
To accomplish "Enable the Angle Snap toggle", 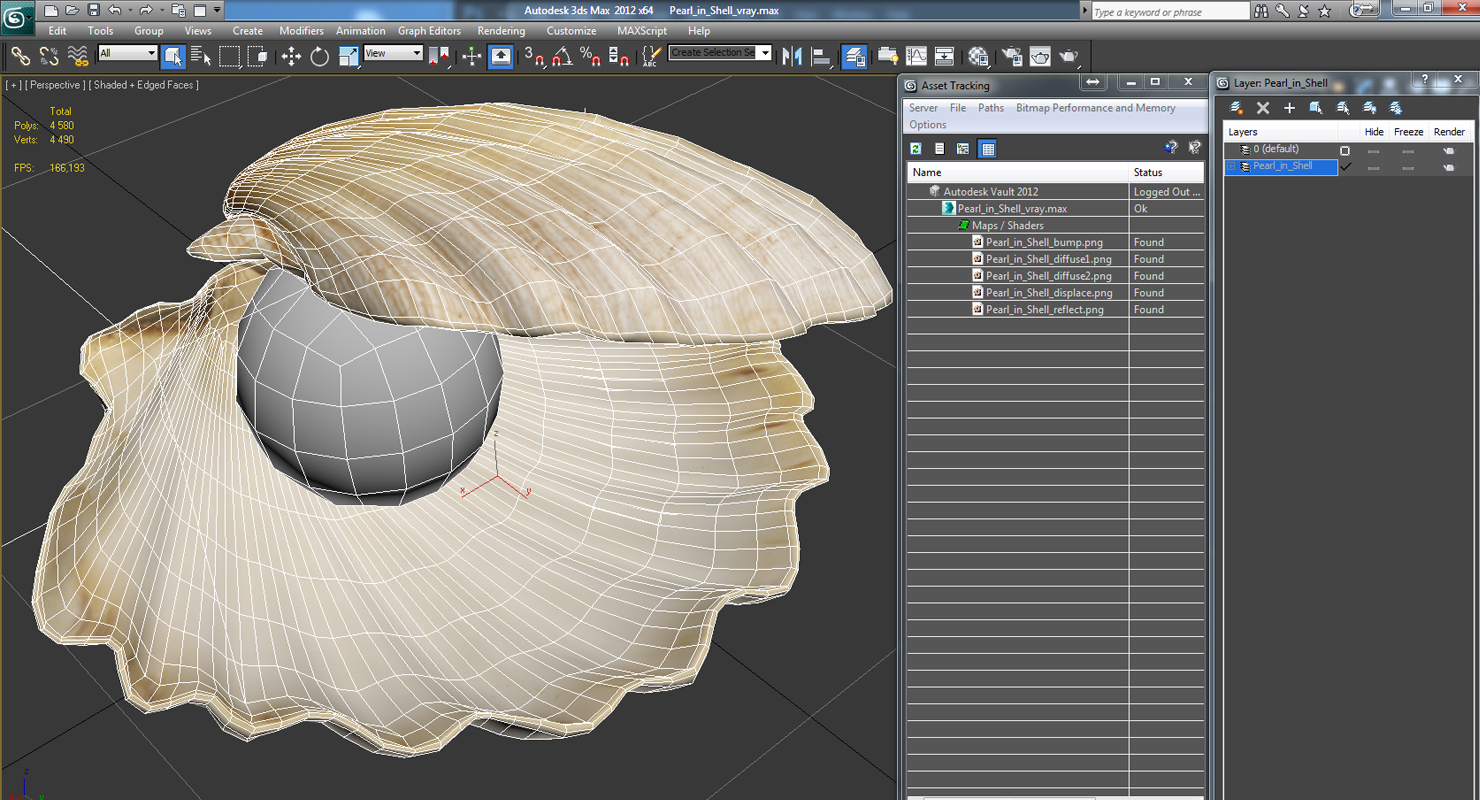I will pyautogui.click(x=562, y=57).
